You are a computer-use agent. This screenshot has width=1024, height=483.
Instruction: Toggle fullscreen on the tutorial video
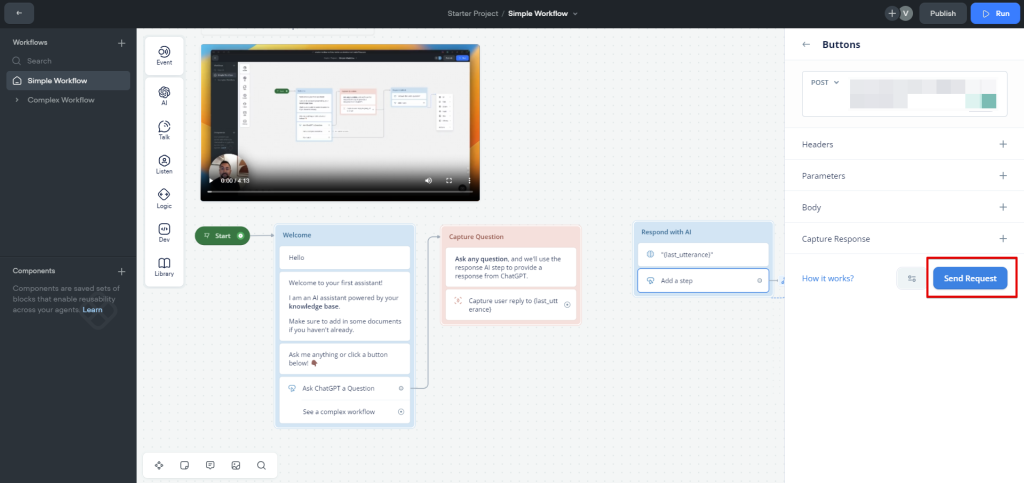[448, 181]
